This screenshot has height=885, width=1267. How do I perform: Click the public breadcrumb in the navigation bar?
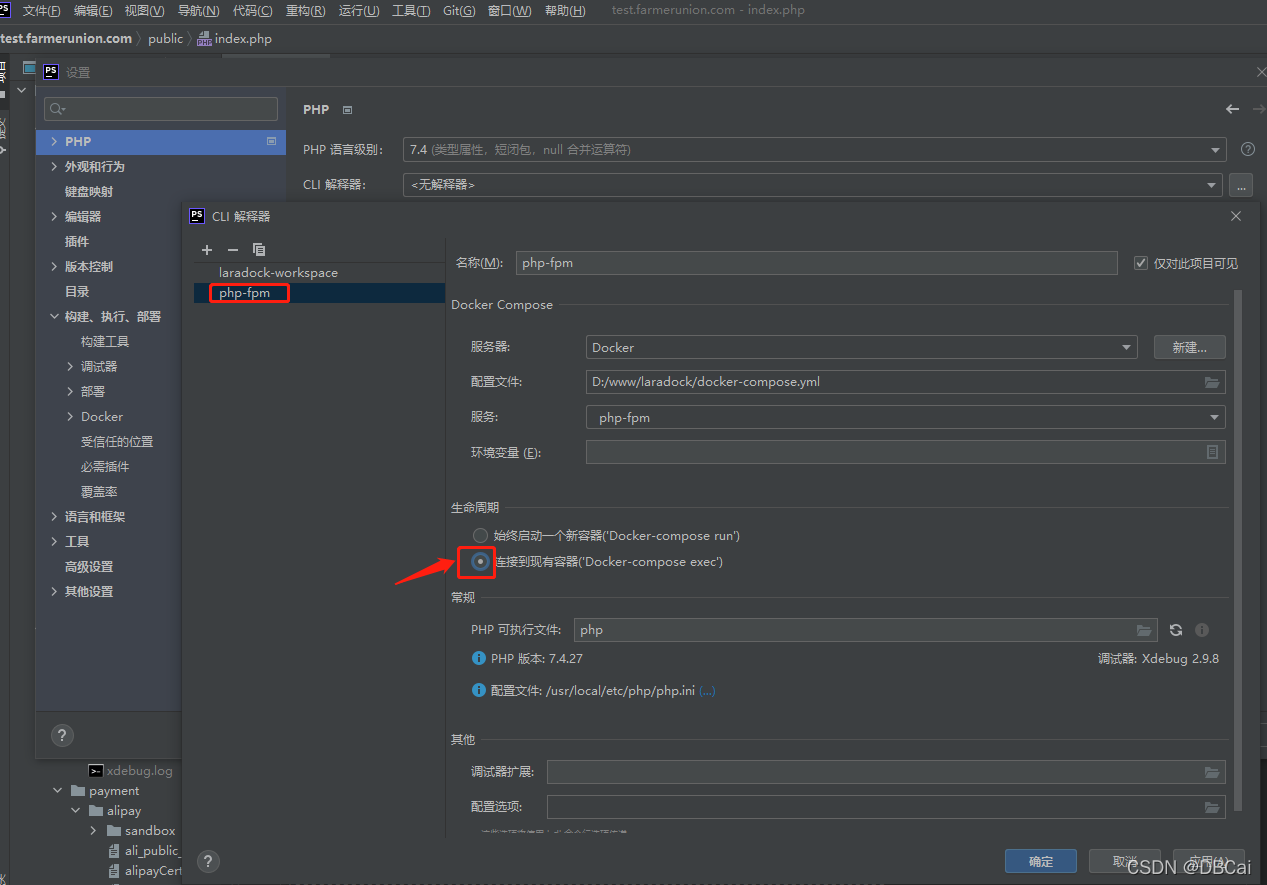click(x=166, y=39)
